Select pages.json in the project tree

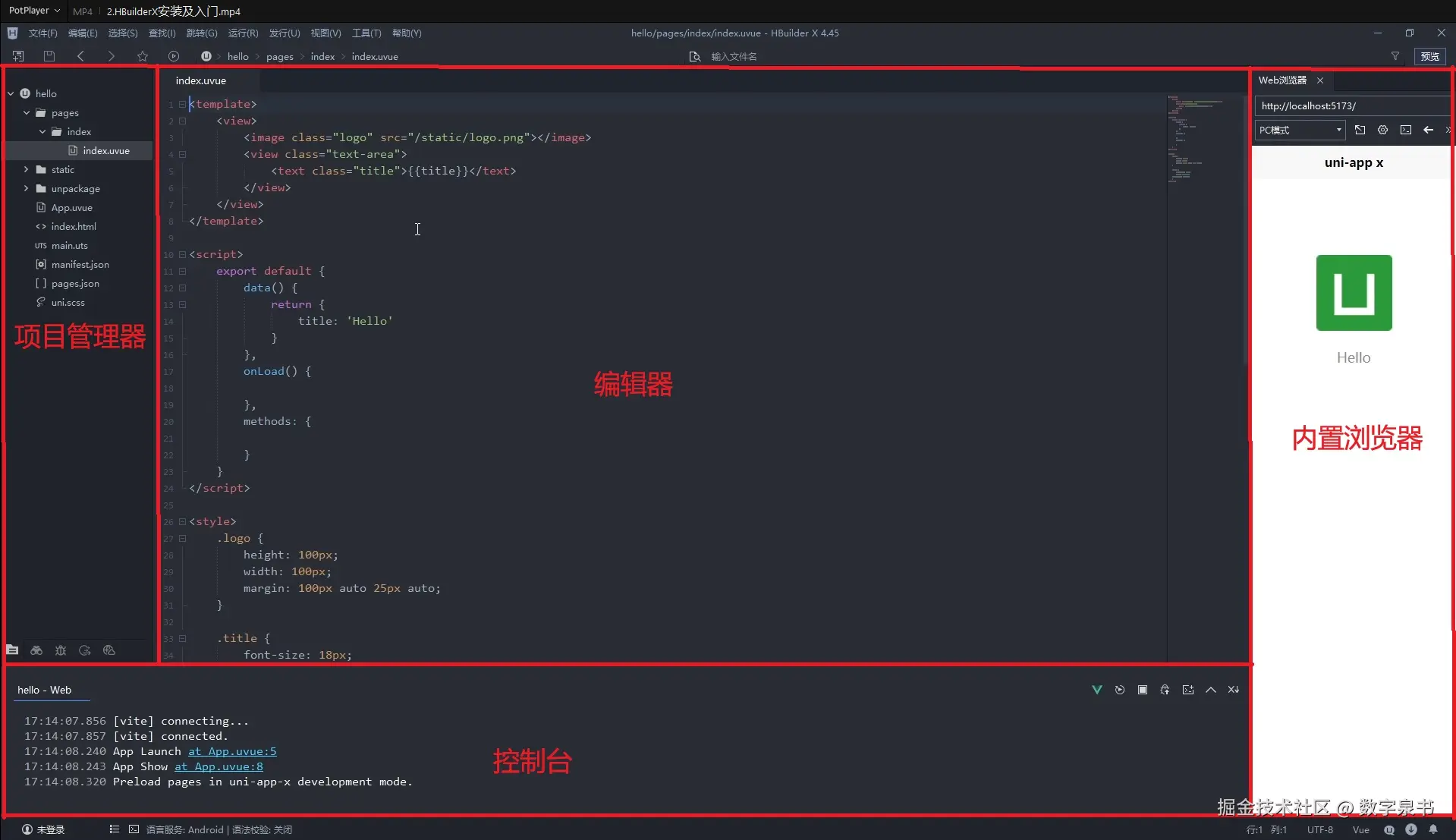75,283
